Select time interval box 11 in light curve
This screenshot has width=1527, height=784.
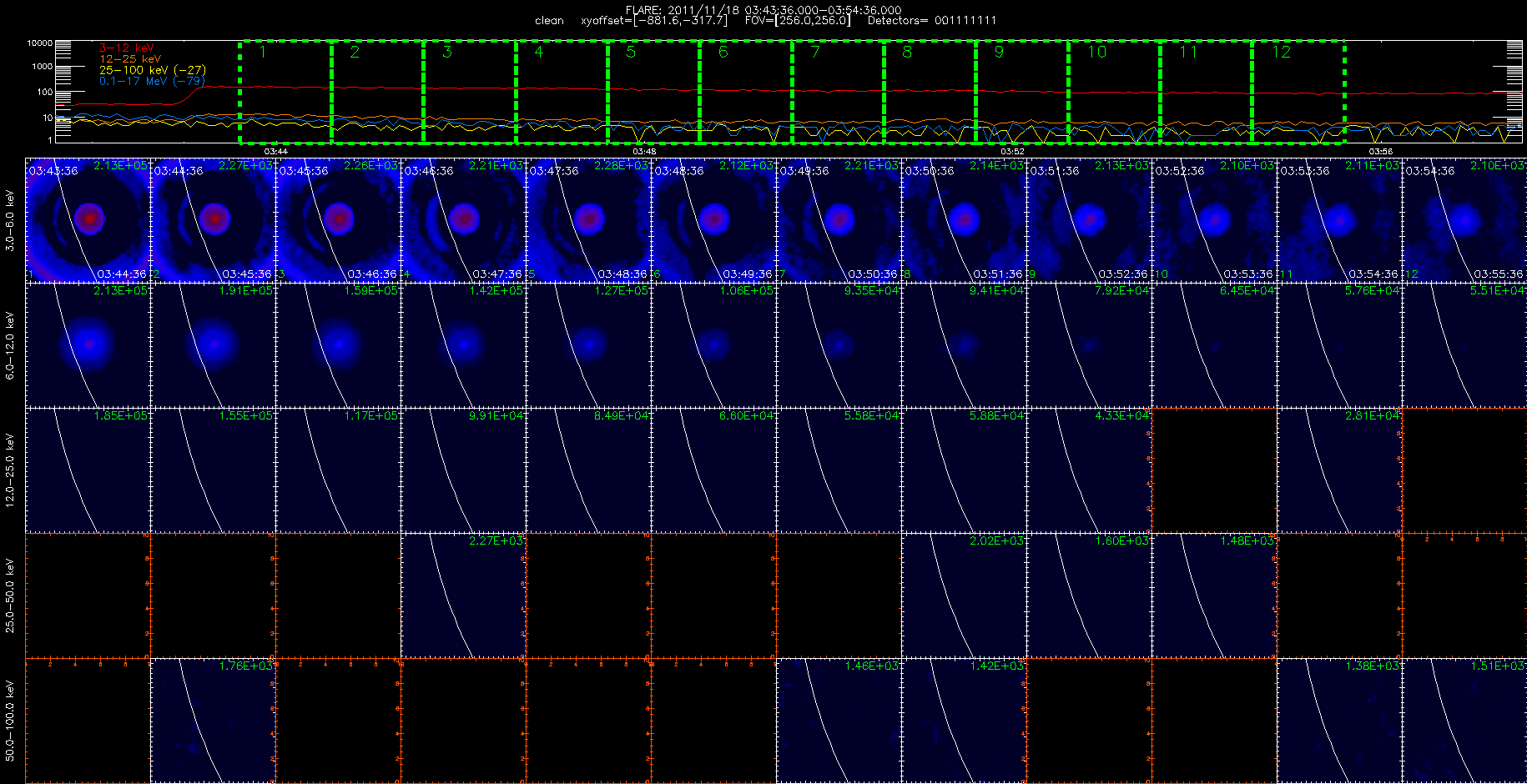coord(1207,92)
